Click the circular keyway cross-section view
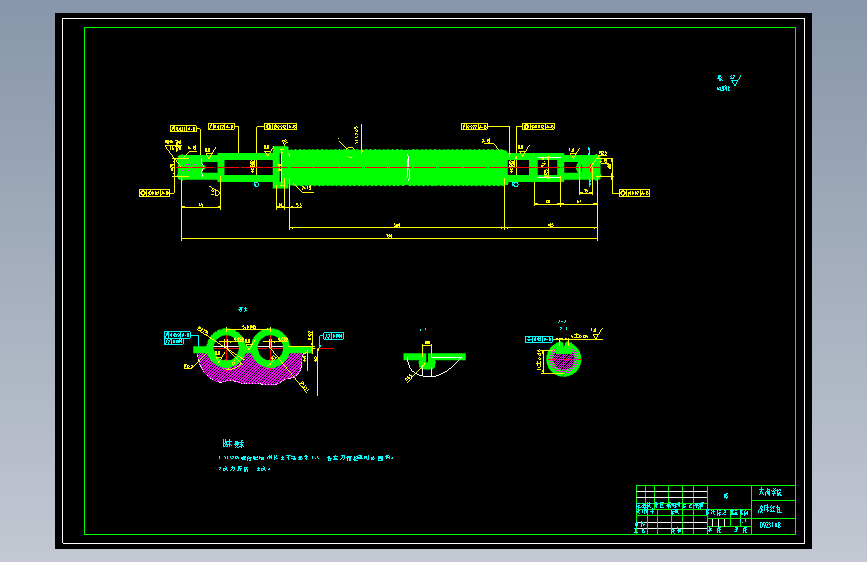867x562 pixels. [x=563, y=359]
